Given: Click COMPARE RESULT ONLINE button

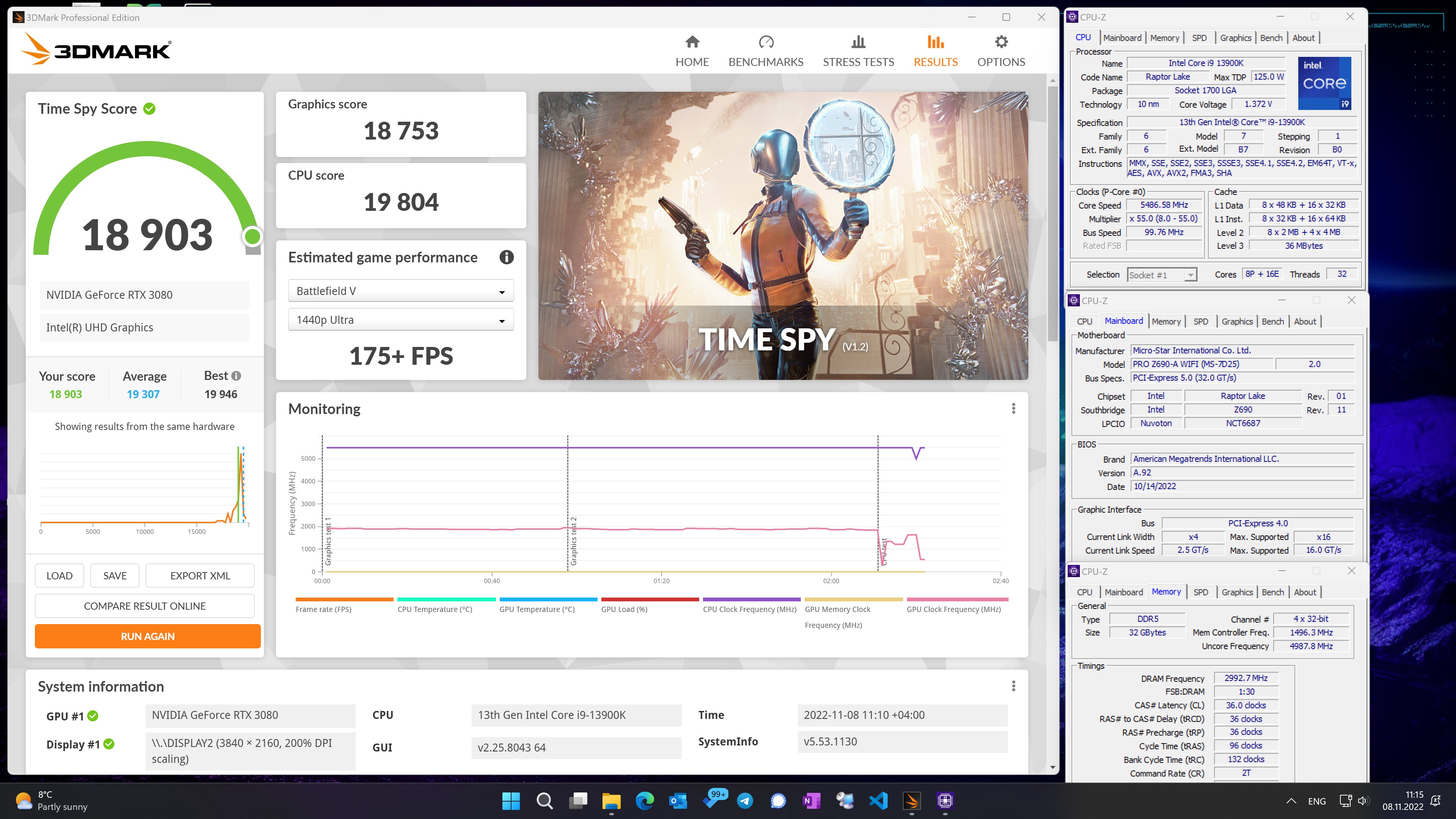Looking at the screenshot, I should [145, 606].
